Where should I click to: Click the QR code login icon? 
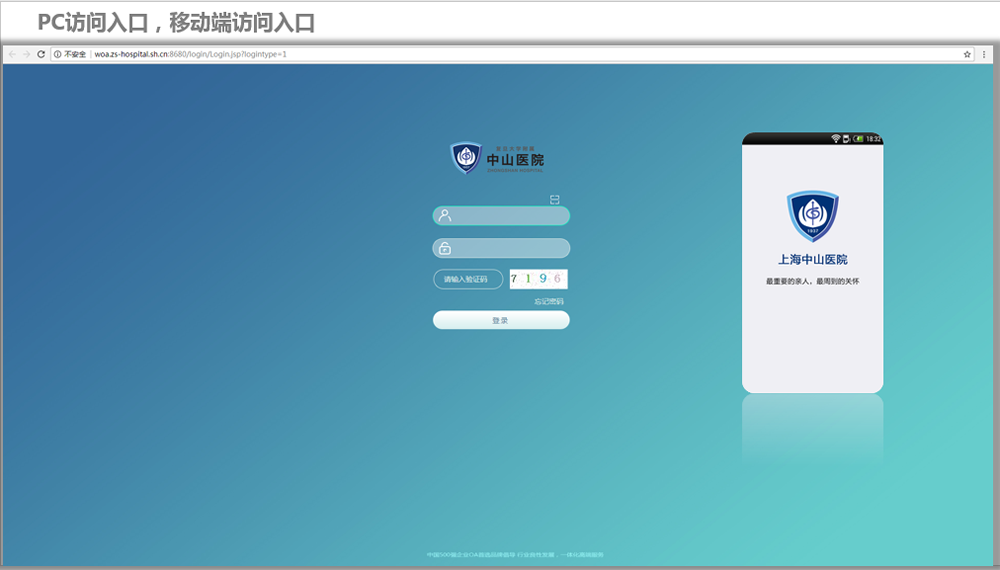pyautogui.click(x=555, y=200)
